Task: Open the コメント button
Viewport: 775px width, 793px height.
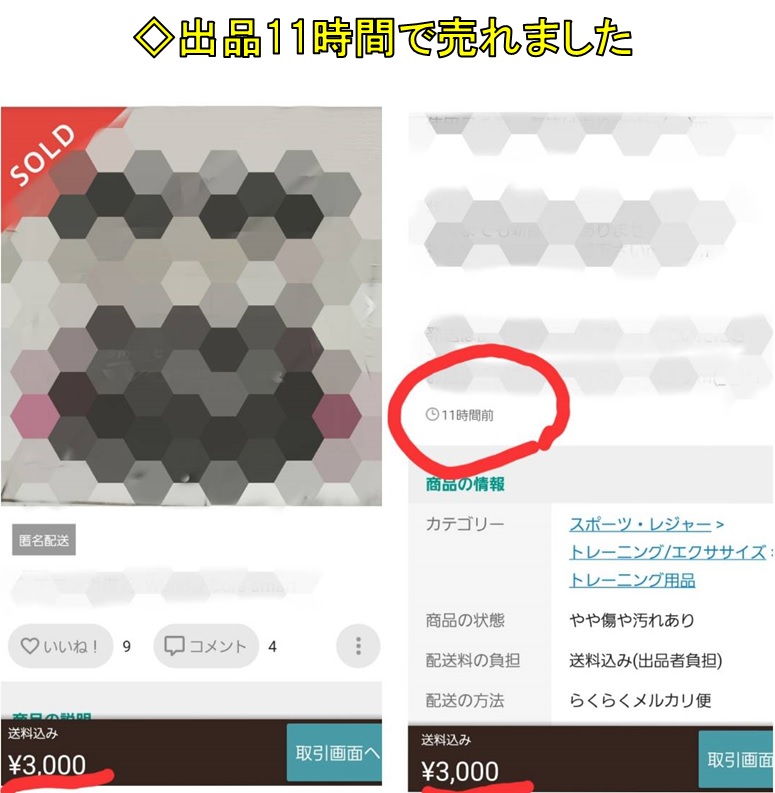Action: (206, 646)
